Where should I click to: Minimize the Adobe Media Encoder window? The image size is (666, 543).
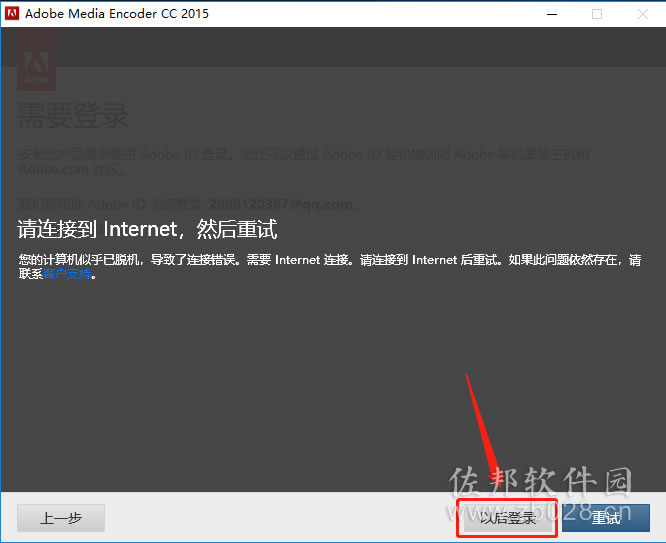pos(552,14)
